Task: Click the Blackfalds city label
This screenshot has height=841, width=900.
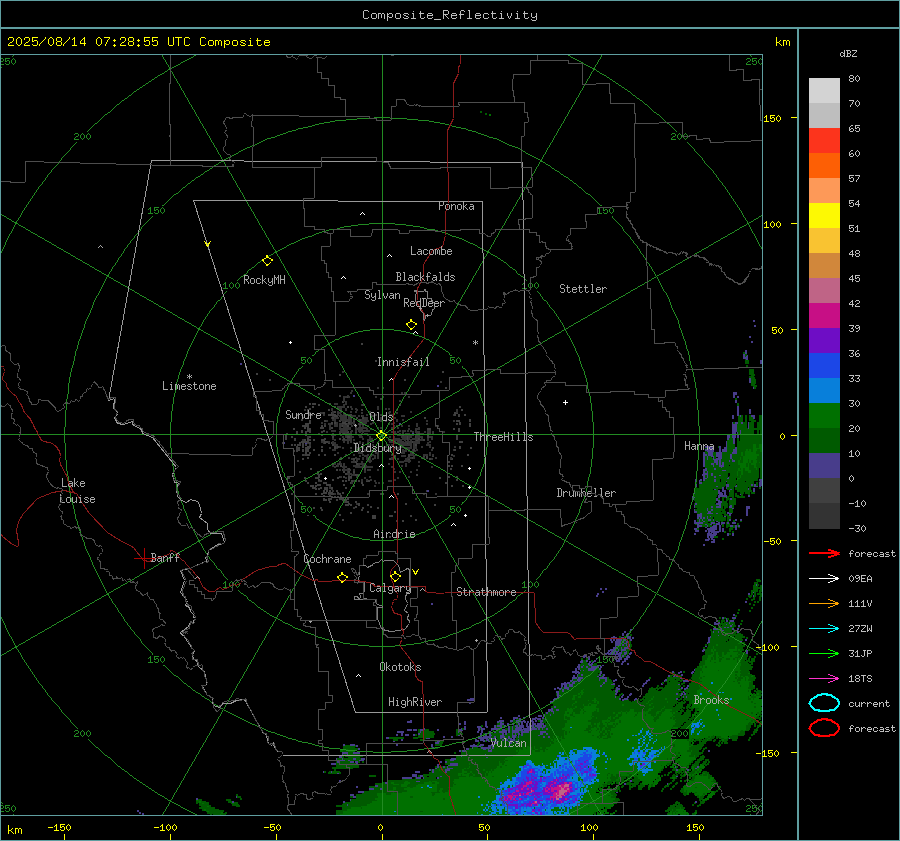Action: click(x=425, y=277)
